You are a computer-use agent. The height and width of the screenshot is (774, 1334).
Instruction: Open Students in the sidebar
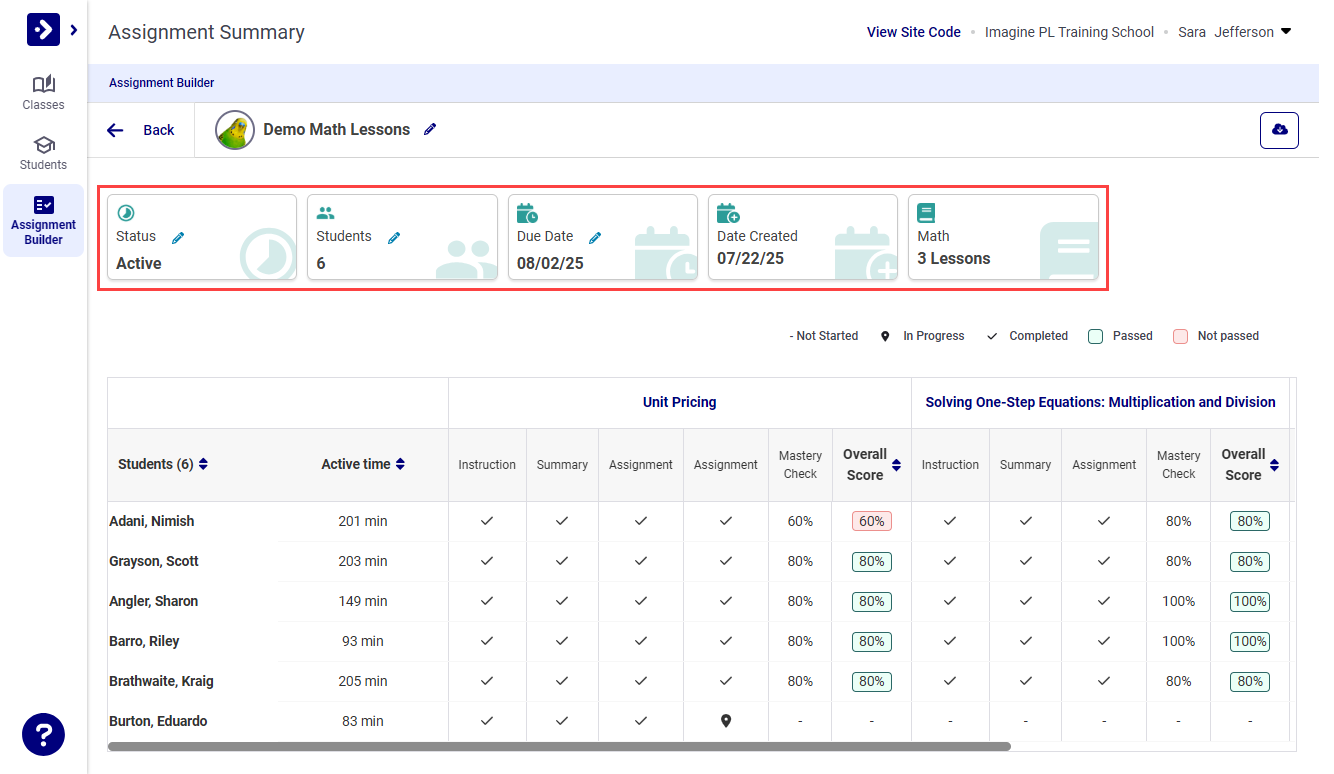[x=43, y=153]
